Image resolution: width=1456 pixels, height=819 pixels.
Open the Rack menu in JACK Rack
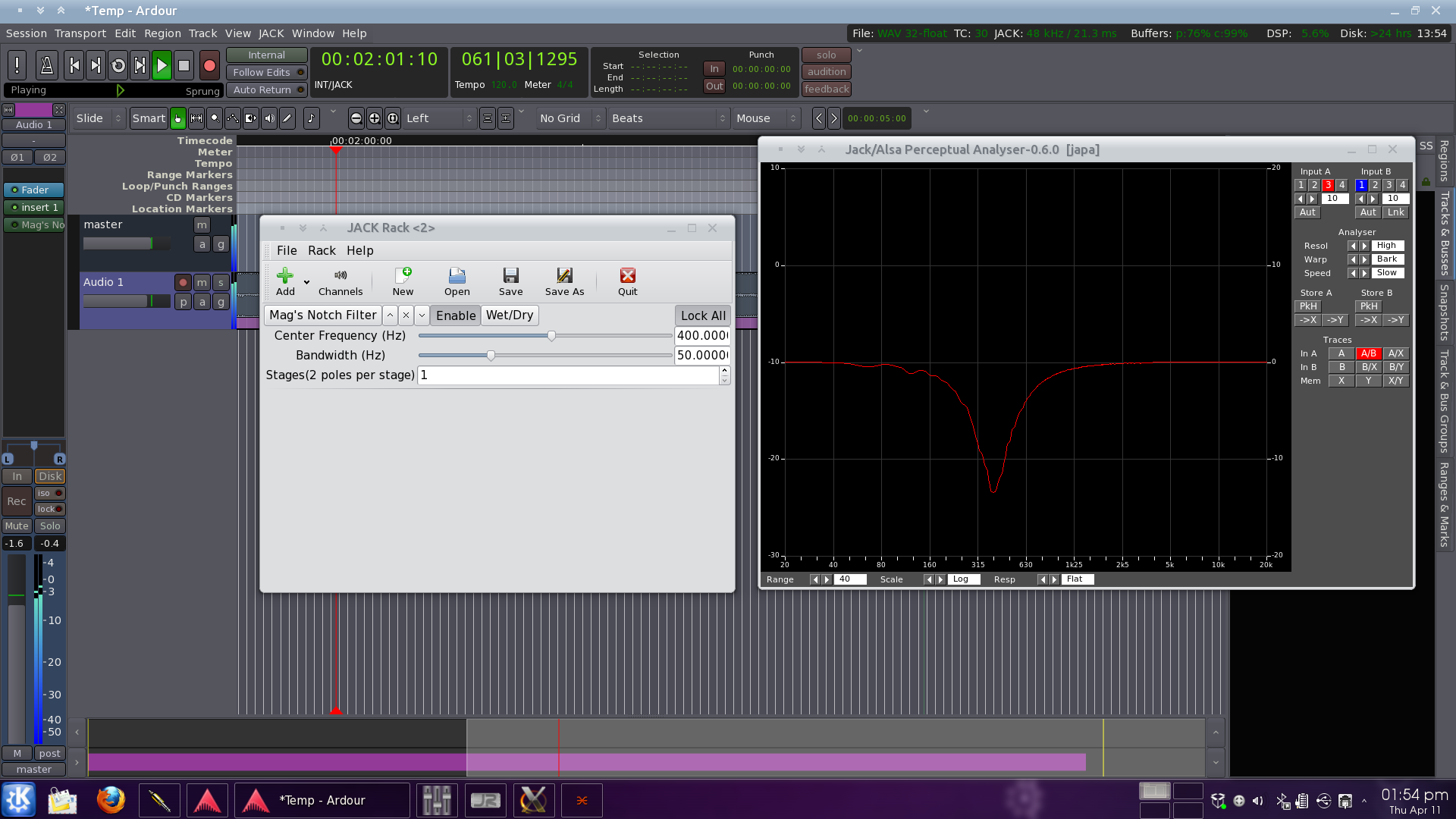tap(322, 250)
